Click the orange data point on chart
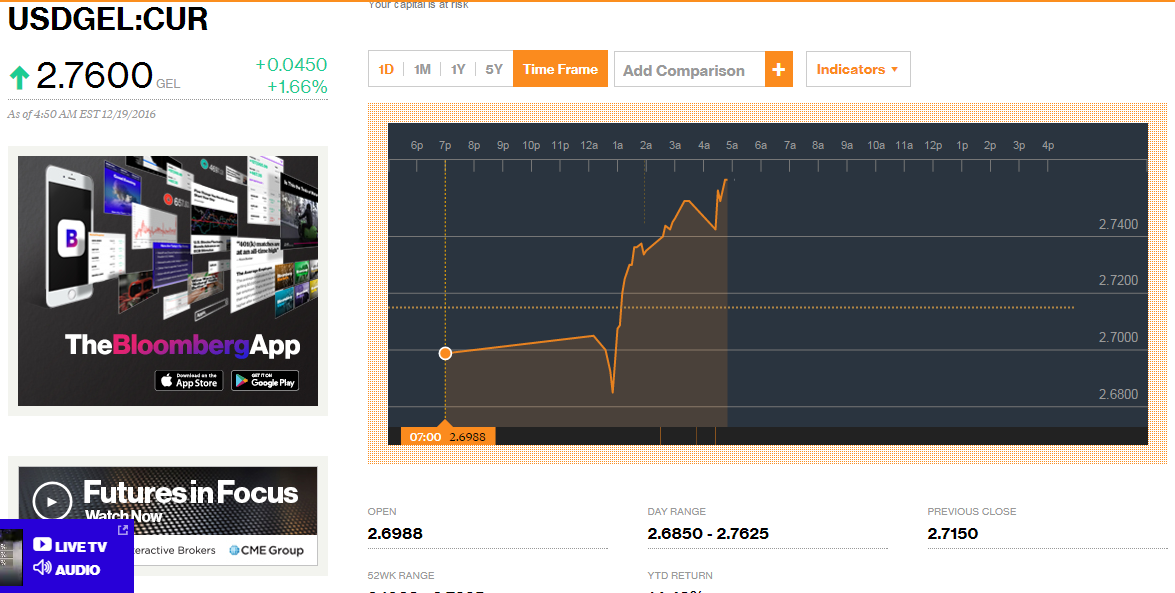This screenshot has width=1175, height=593. pyautogui.click(x=445, y=353)
